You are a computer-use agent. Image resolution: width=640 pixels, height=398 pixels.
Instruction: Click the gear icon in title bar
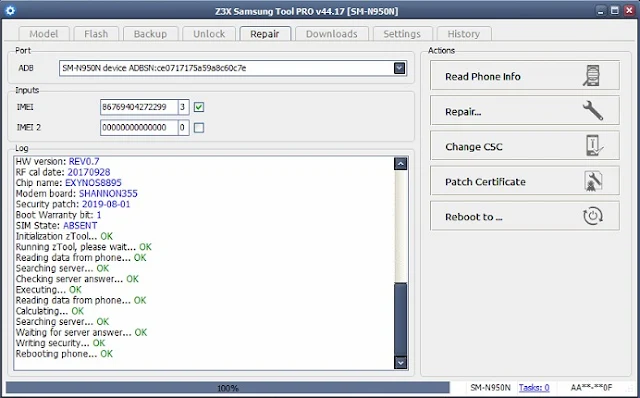click(x=10, y=11)
